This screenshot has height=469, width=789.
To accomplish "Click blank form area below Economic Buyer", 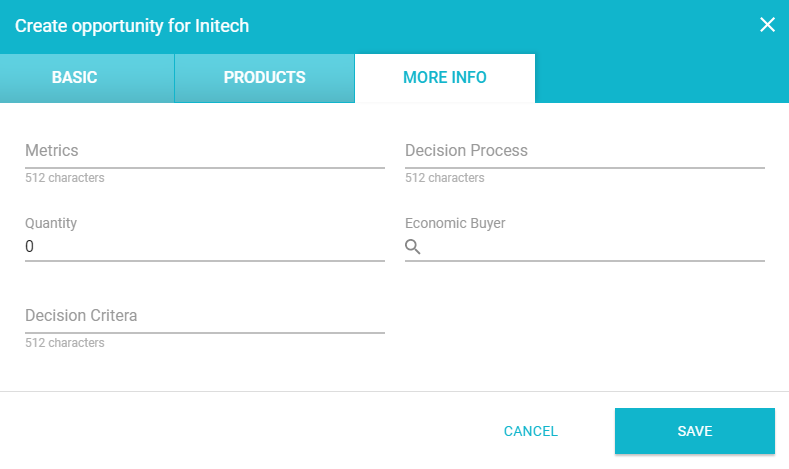I will coord(584,320).
